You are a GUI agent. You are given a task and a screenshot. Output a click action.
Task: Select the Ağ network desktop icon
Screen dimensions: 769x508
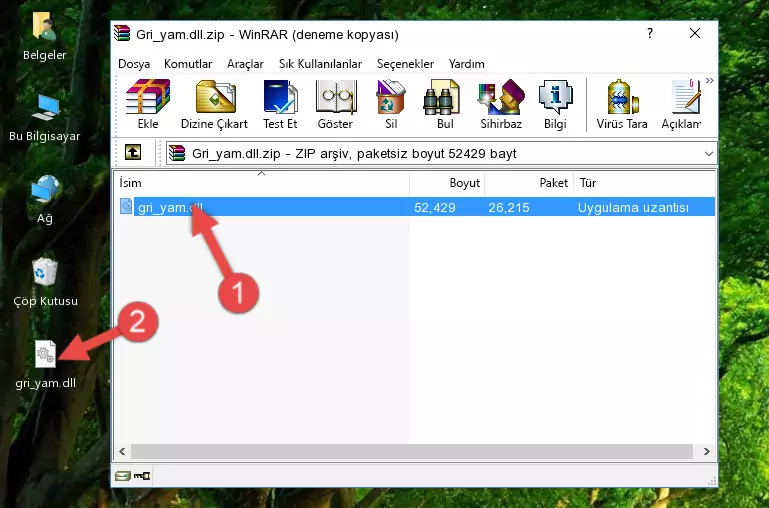point(45,200)
